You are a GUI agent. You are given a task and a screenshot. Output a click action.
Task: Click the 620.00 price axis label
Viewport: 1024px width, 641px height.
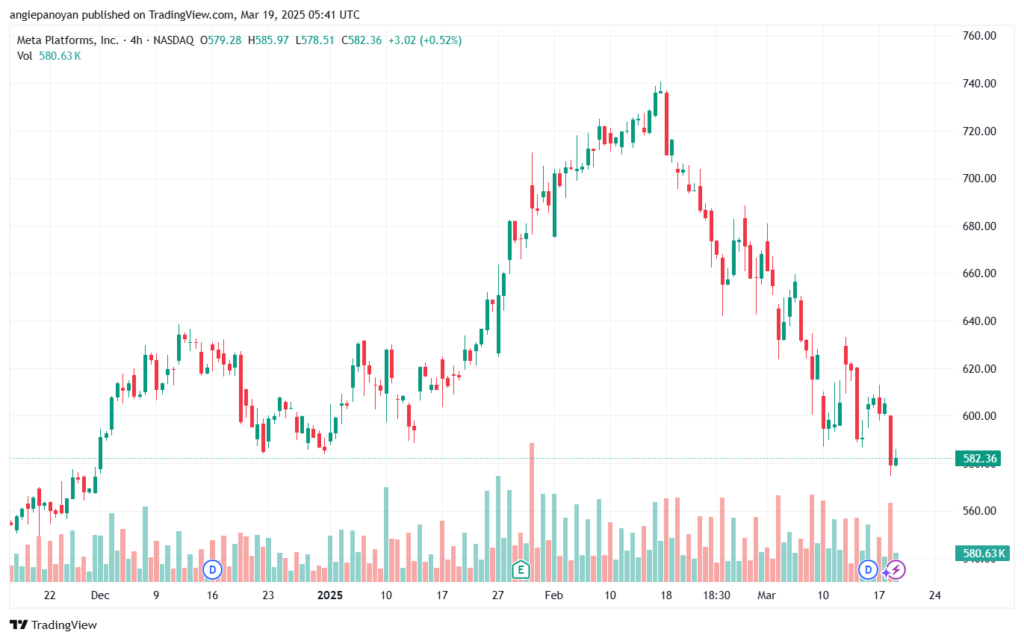tap(979, 369)
